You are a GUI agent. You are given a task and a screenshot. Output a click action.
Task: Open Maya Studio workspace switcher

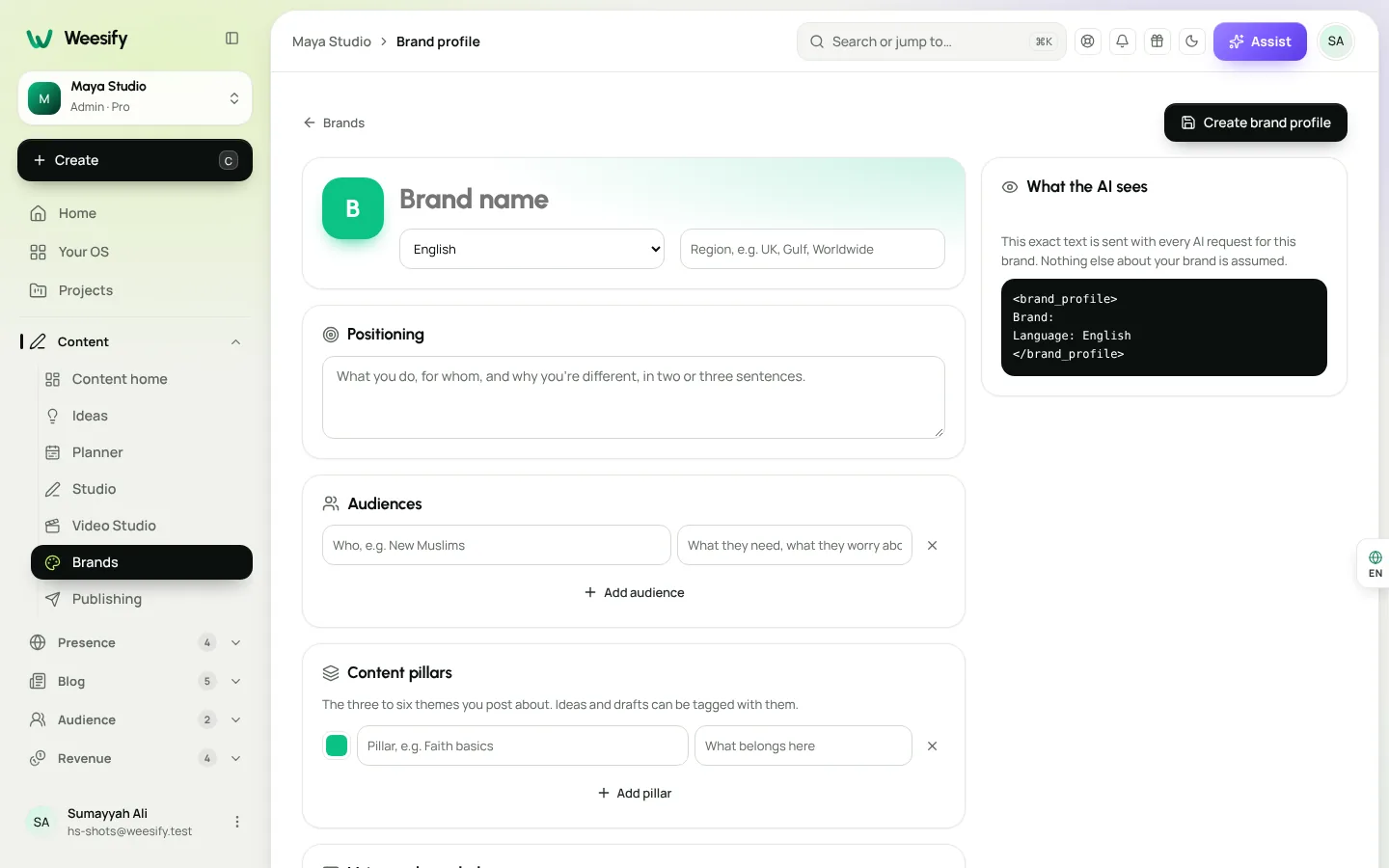[135, 98]
